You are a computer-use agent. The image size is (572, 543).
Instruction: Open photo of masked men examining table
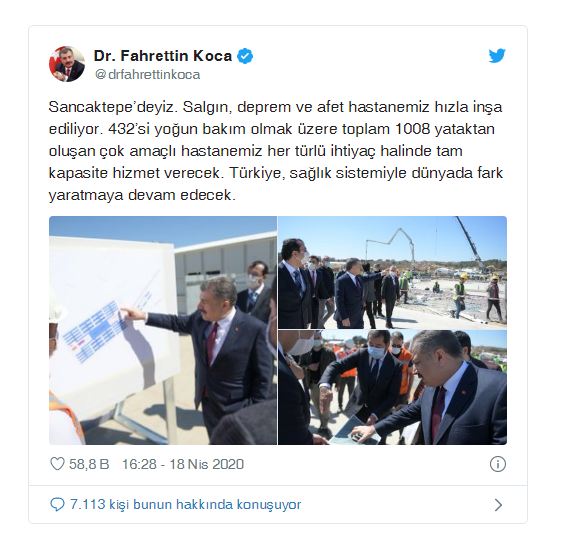pos(393,387)
